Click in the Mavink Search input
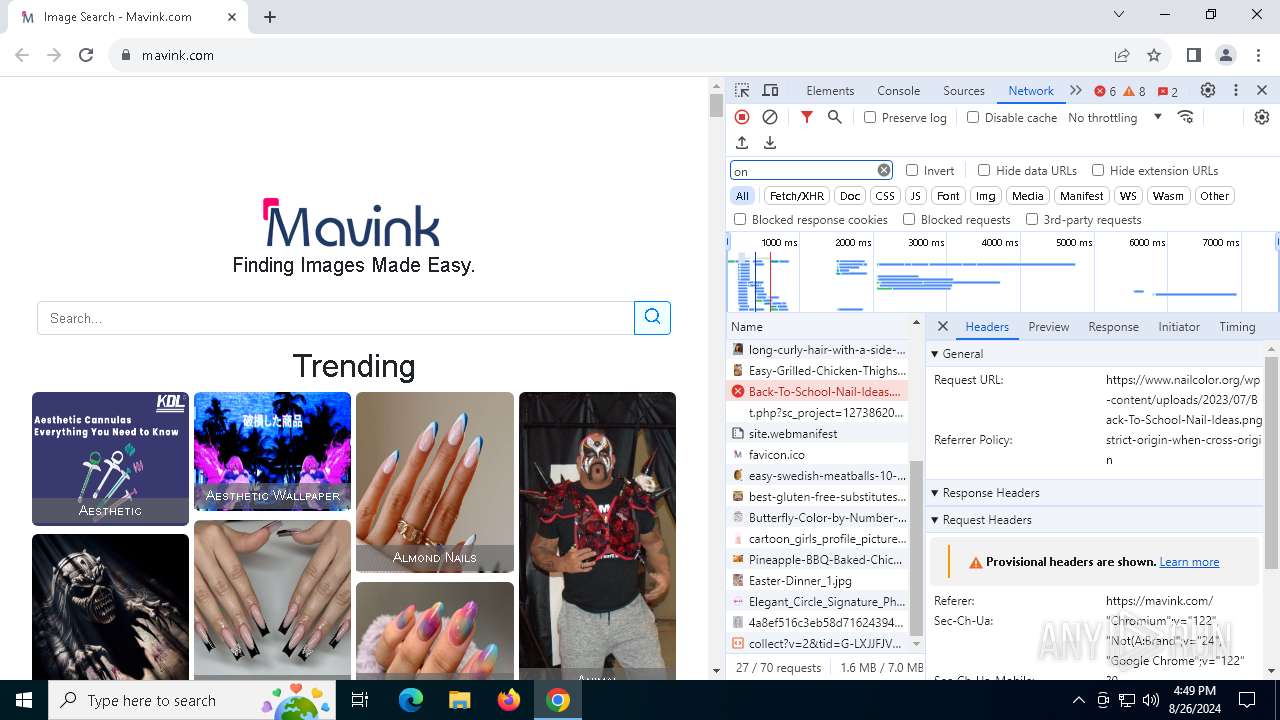 coord(336,317)
